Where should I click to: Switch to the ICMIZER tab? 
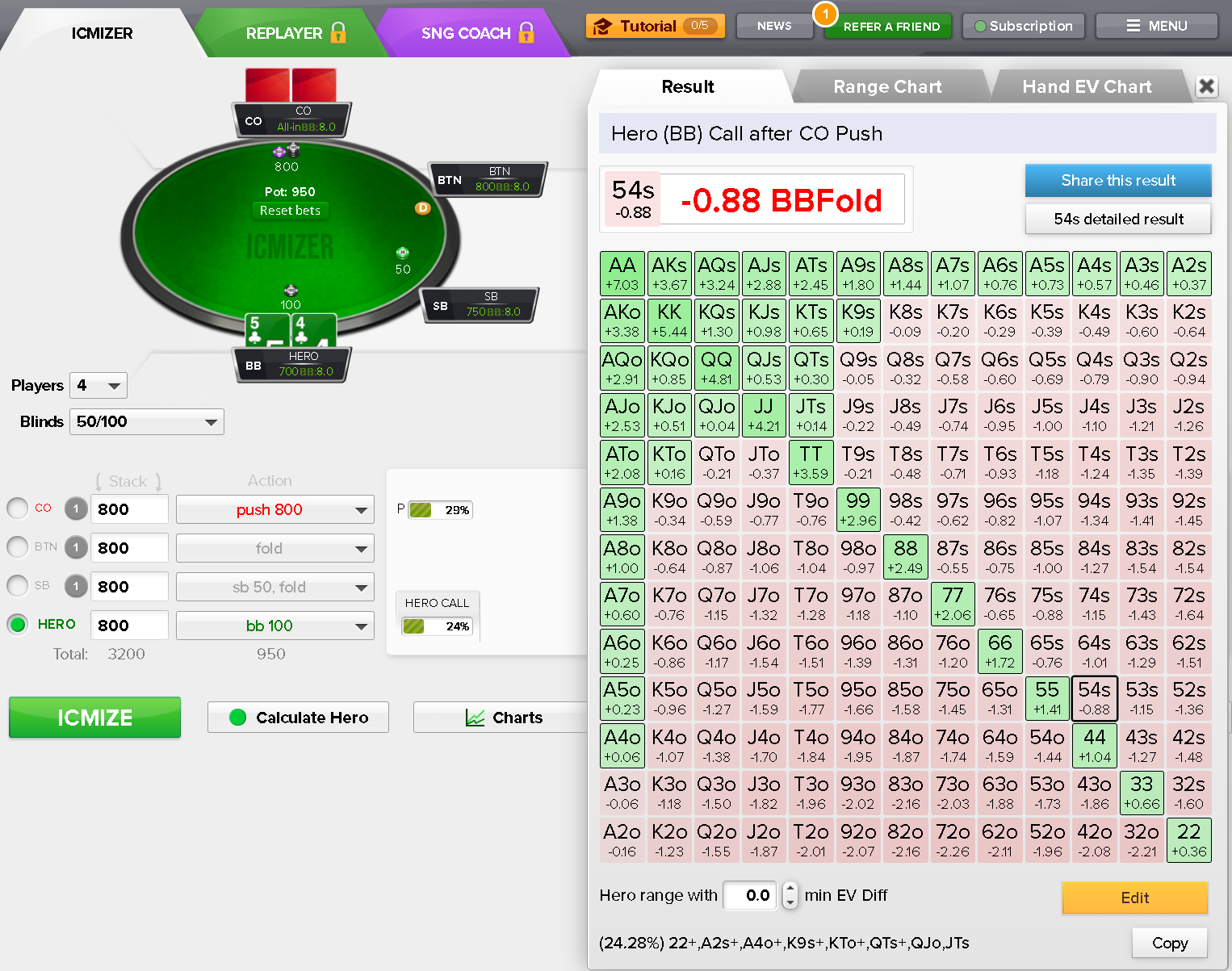(x=102, y=33)
